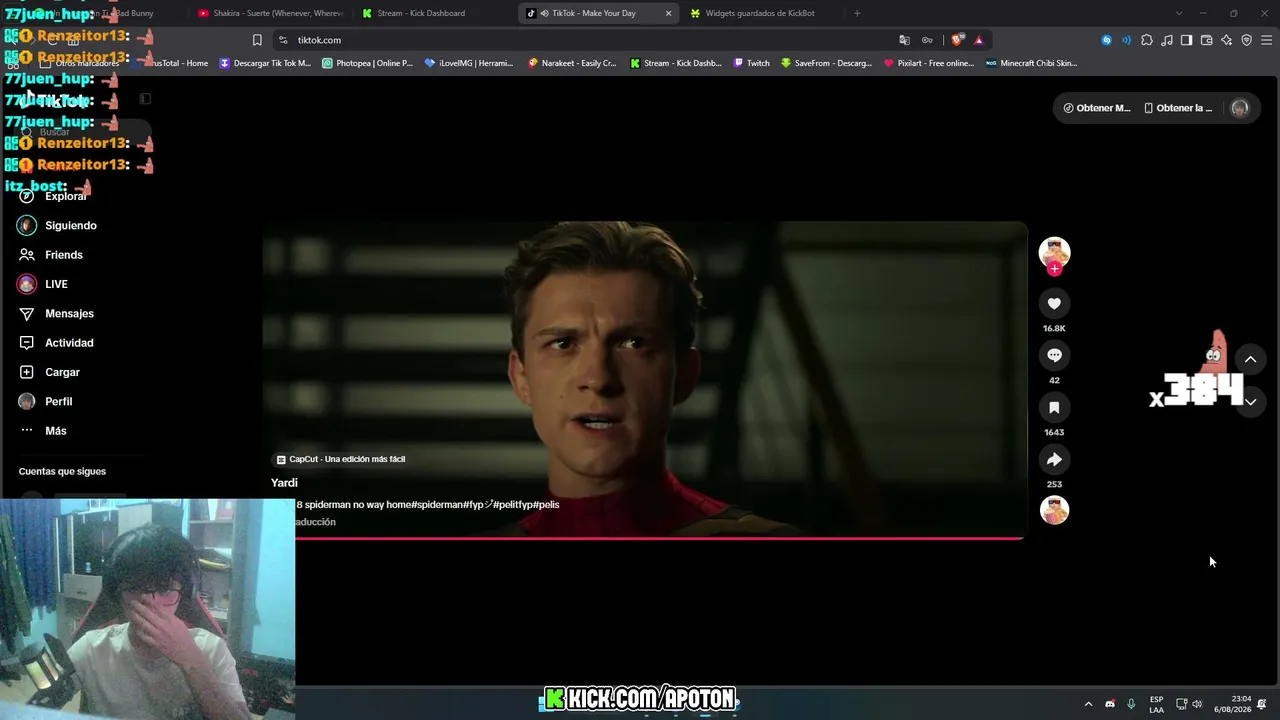Click the microphone icon in the system tray
1280x720 pixels.
[x=1131, y=704]
